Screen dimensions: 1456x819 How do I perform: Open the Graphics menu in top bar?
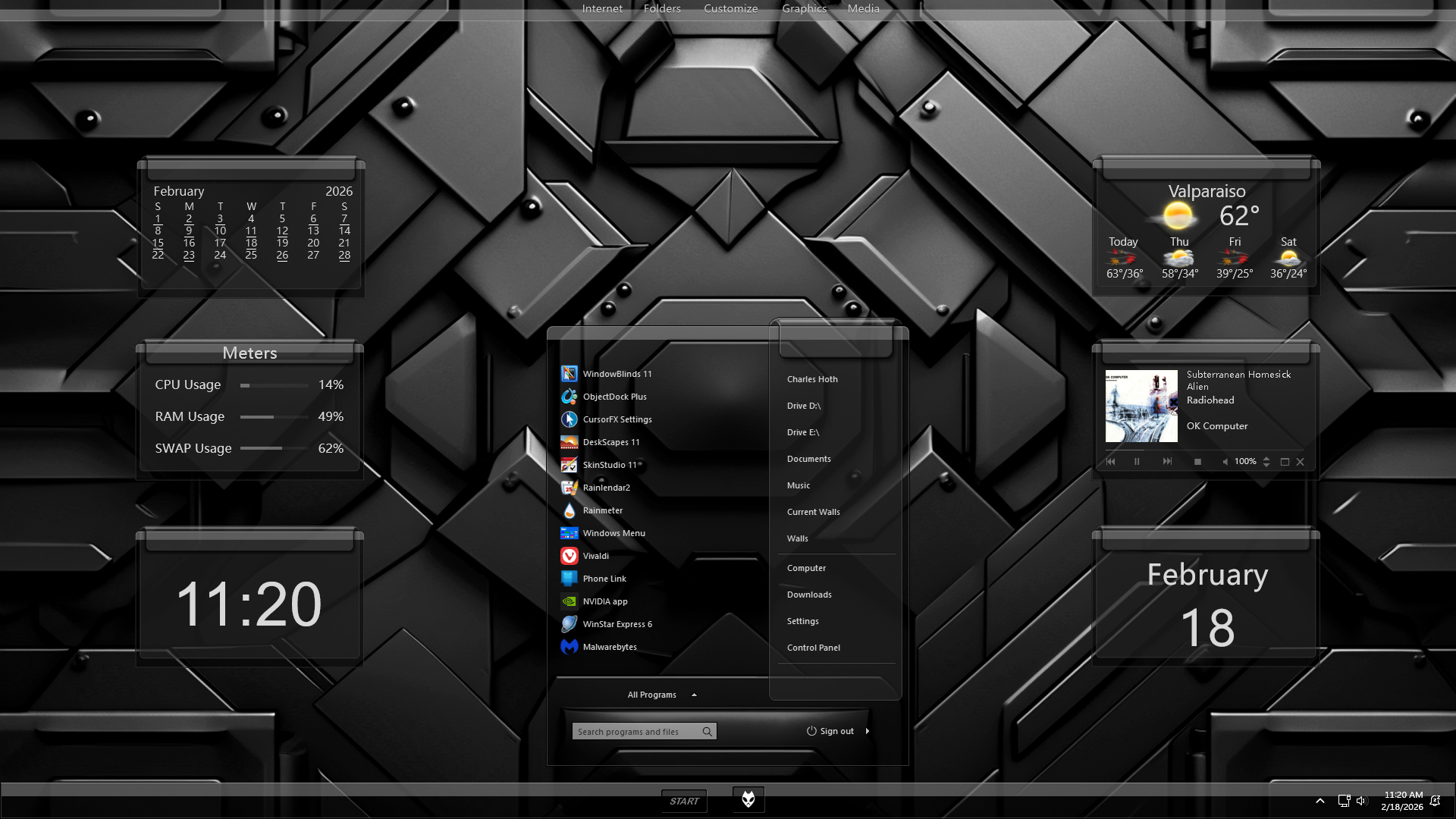pyautogui.click(x=804, y=8)
